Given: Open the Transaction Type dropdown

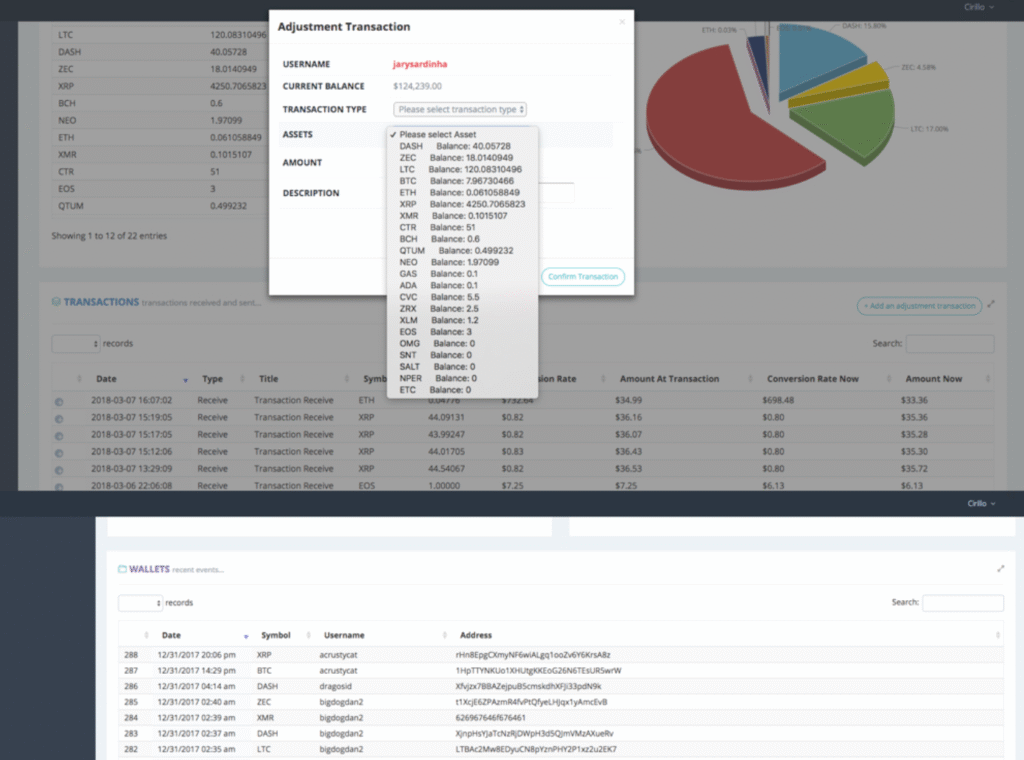Looking at the screenshot, I should 460,110.
